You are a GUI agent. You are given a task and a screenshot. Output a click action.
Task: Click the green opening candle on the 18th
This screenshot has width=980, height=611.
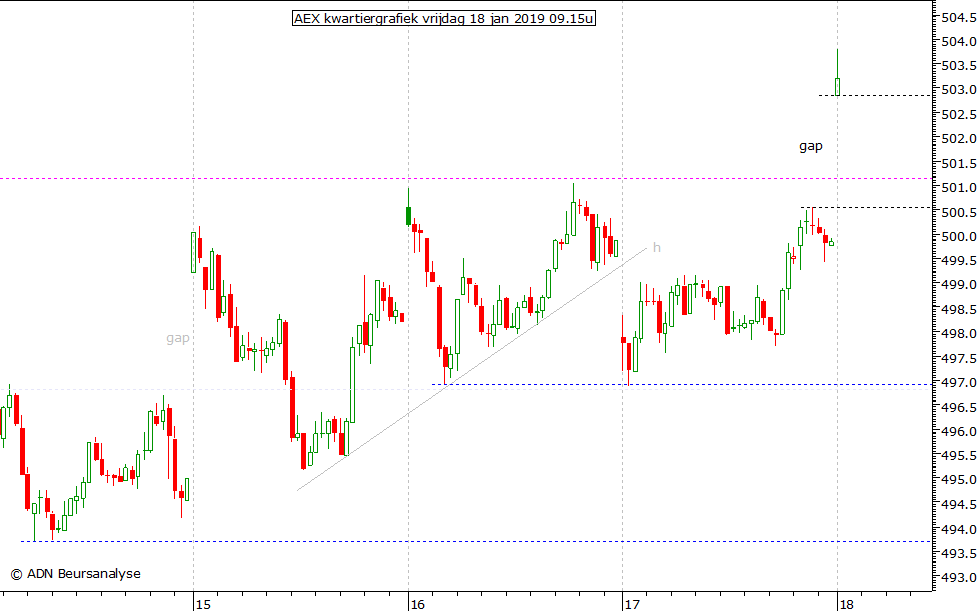pyautogui.click(x=838, y=86)
